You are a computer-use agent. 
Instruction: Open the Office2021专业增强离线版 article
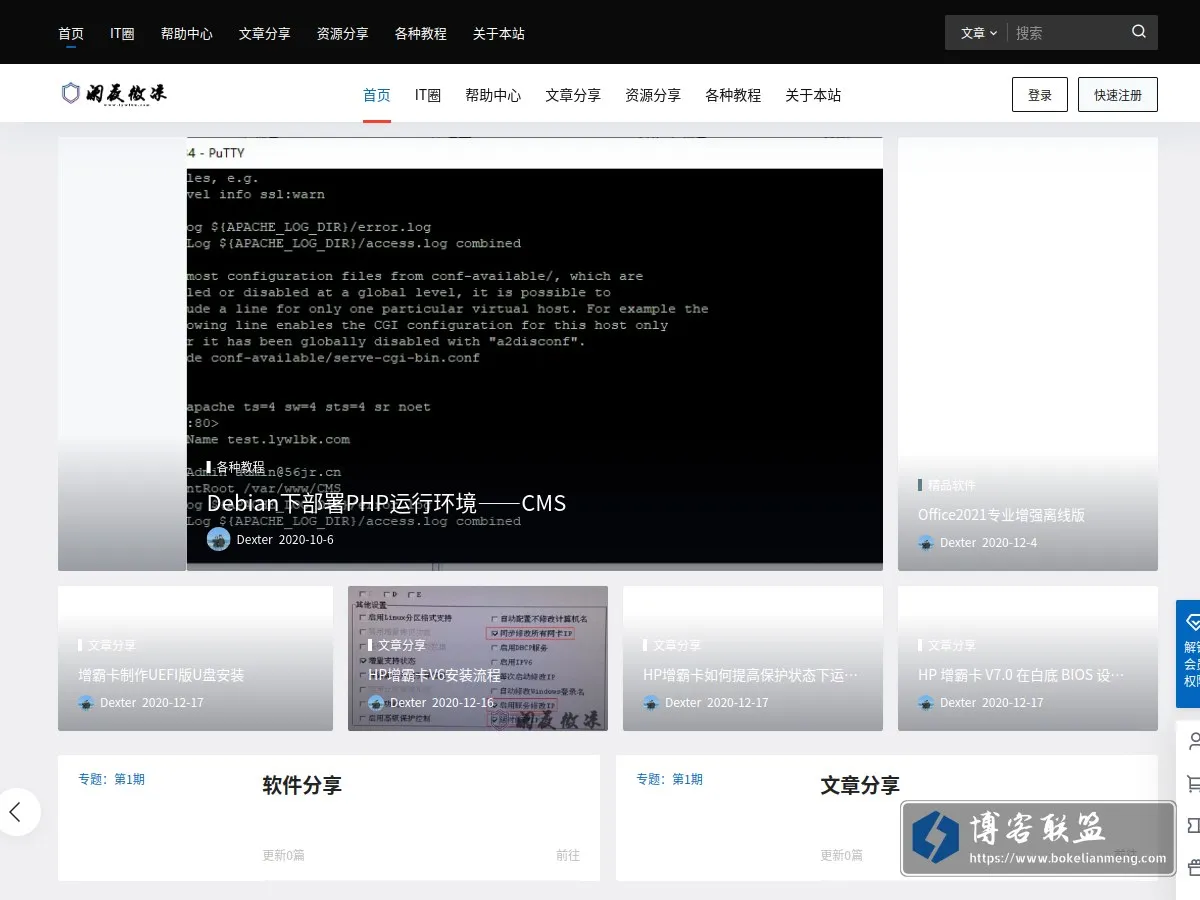[1001, 515]
